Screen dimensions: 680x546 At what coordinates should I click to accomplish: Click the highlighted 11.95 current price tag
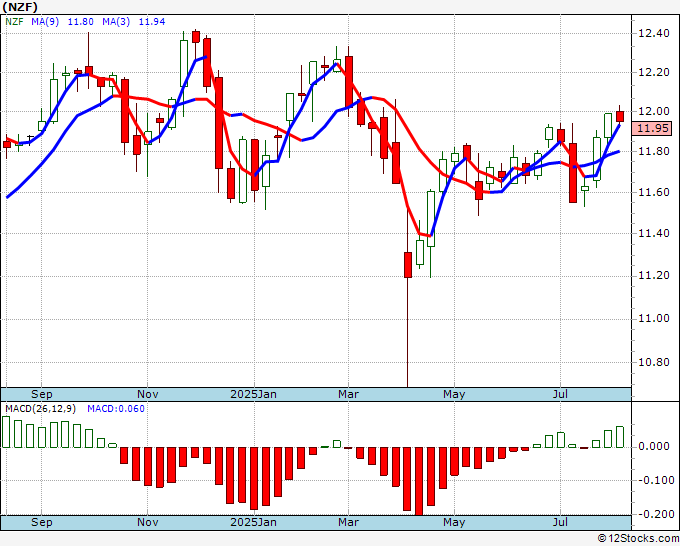click(x=651, y=129)
